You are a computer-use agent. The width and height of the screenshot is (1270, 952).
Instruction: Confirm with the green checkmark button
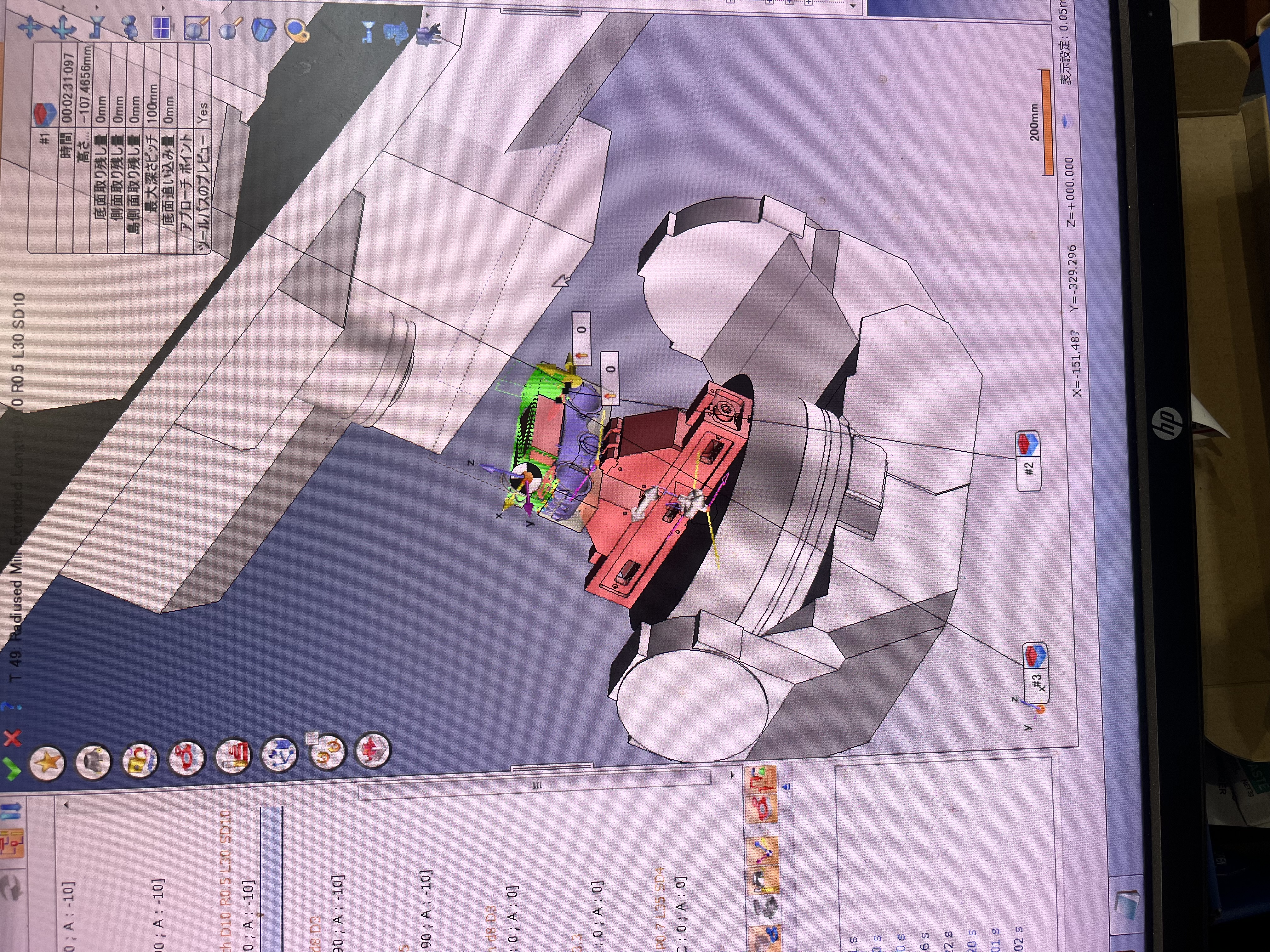(x=11, y=769)
